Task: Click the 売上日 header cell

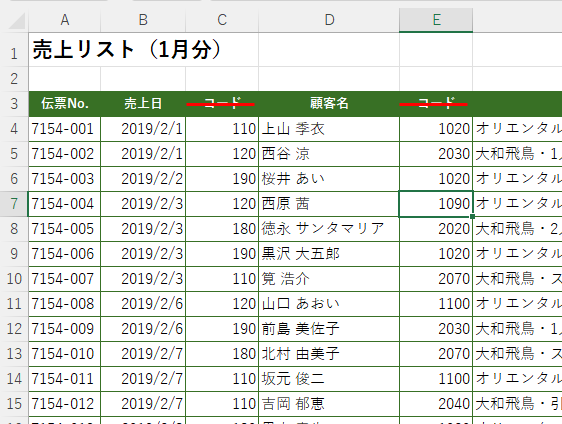Action: [143, 104]
